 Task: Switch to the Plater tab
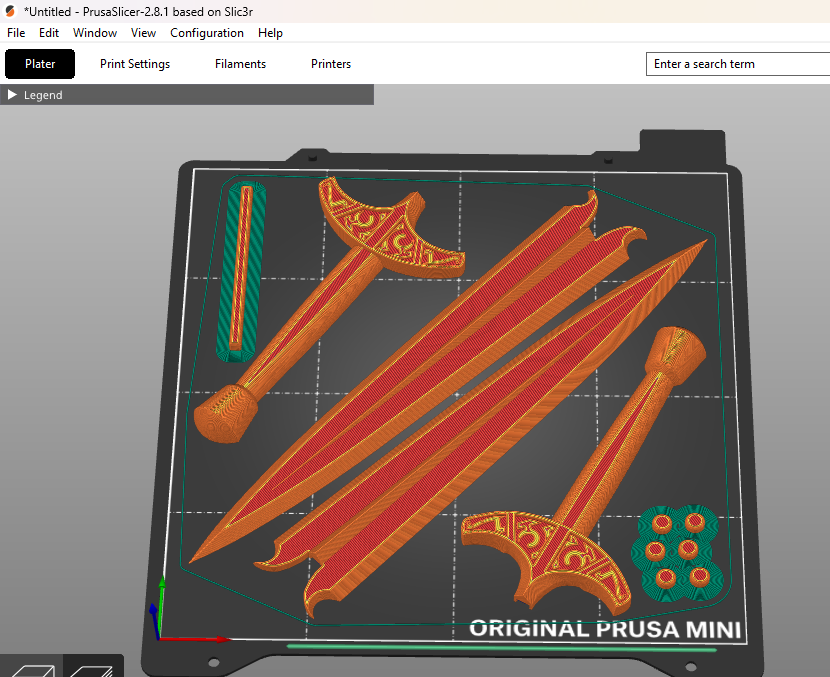[x=40, y=64]
